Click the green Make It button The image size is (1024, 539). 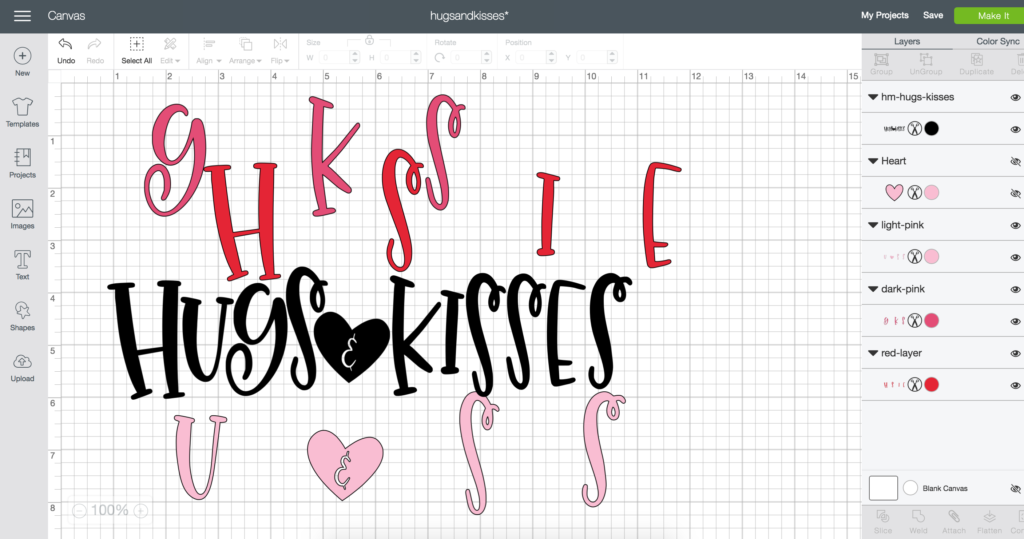984,16
